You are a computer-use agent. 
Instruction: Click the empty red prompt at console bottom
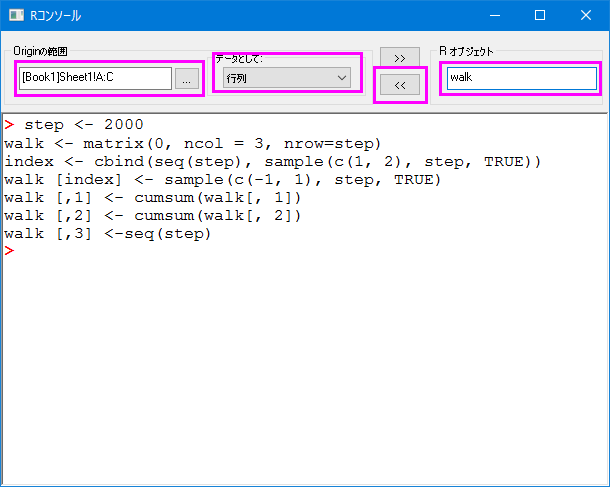9,251
